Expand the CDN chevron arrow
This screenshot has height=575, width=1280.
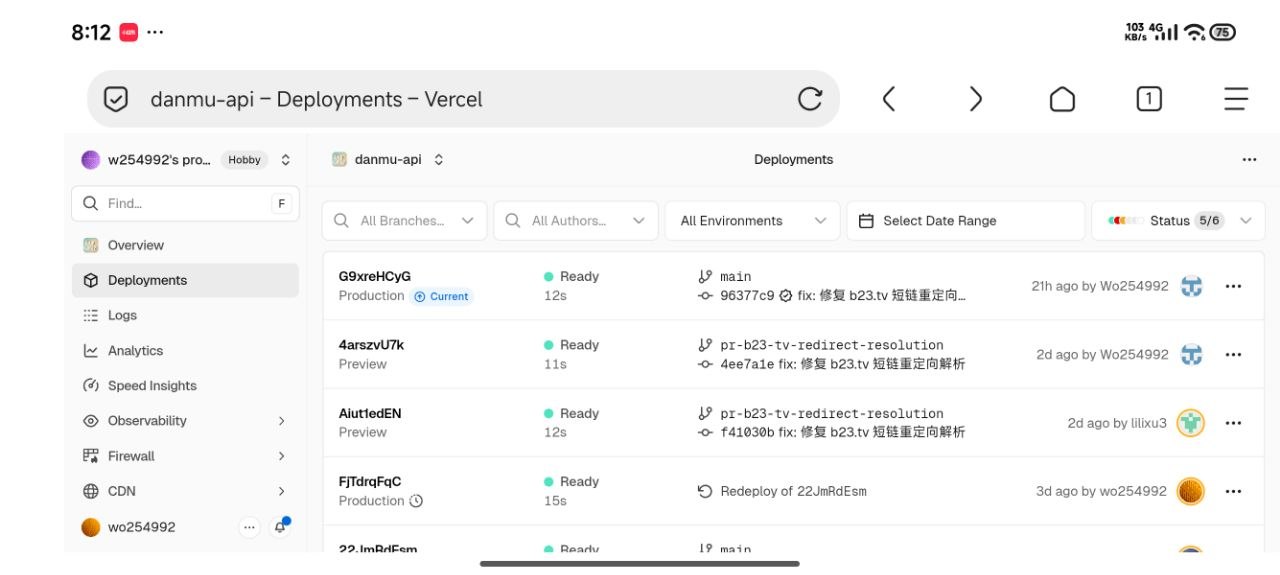point(281,491)
